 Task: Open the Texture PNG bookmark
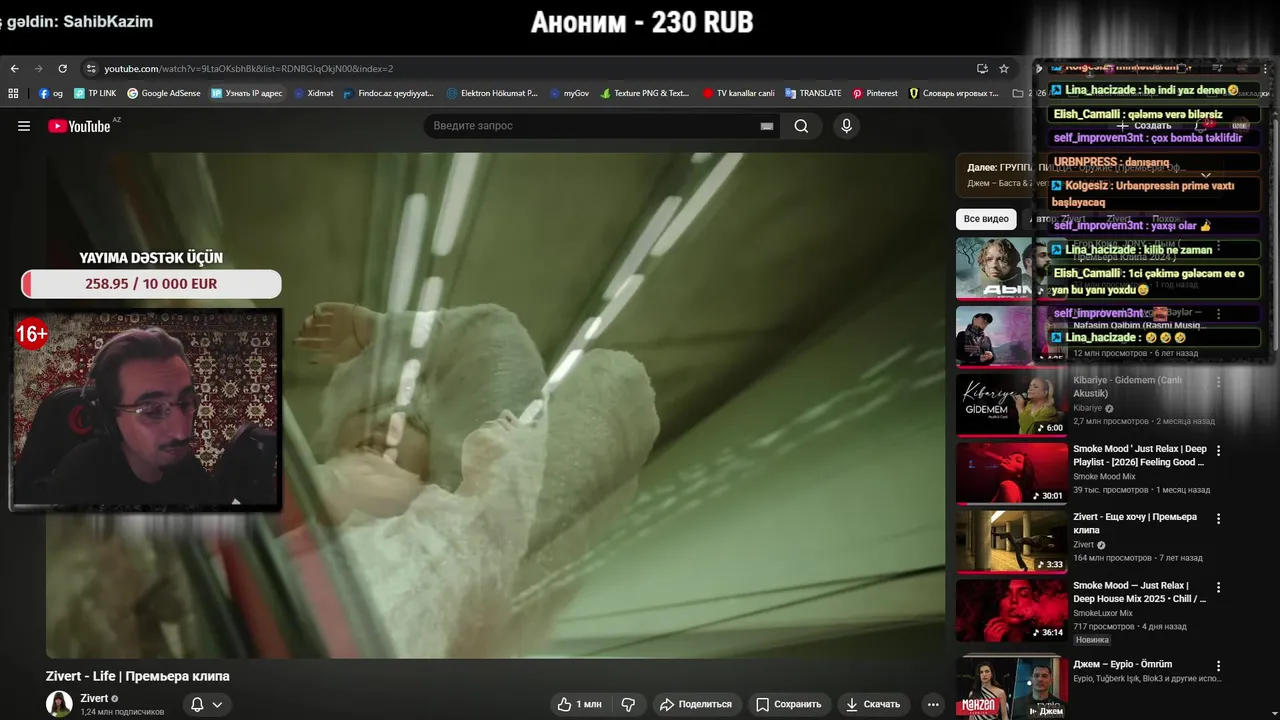(x=645, y=93)
